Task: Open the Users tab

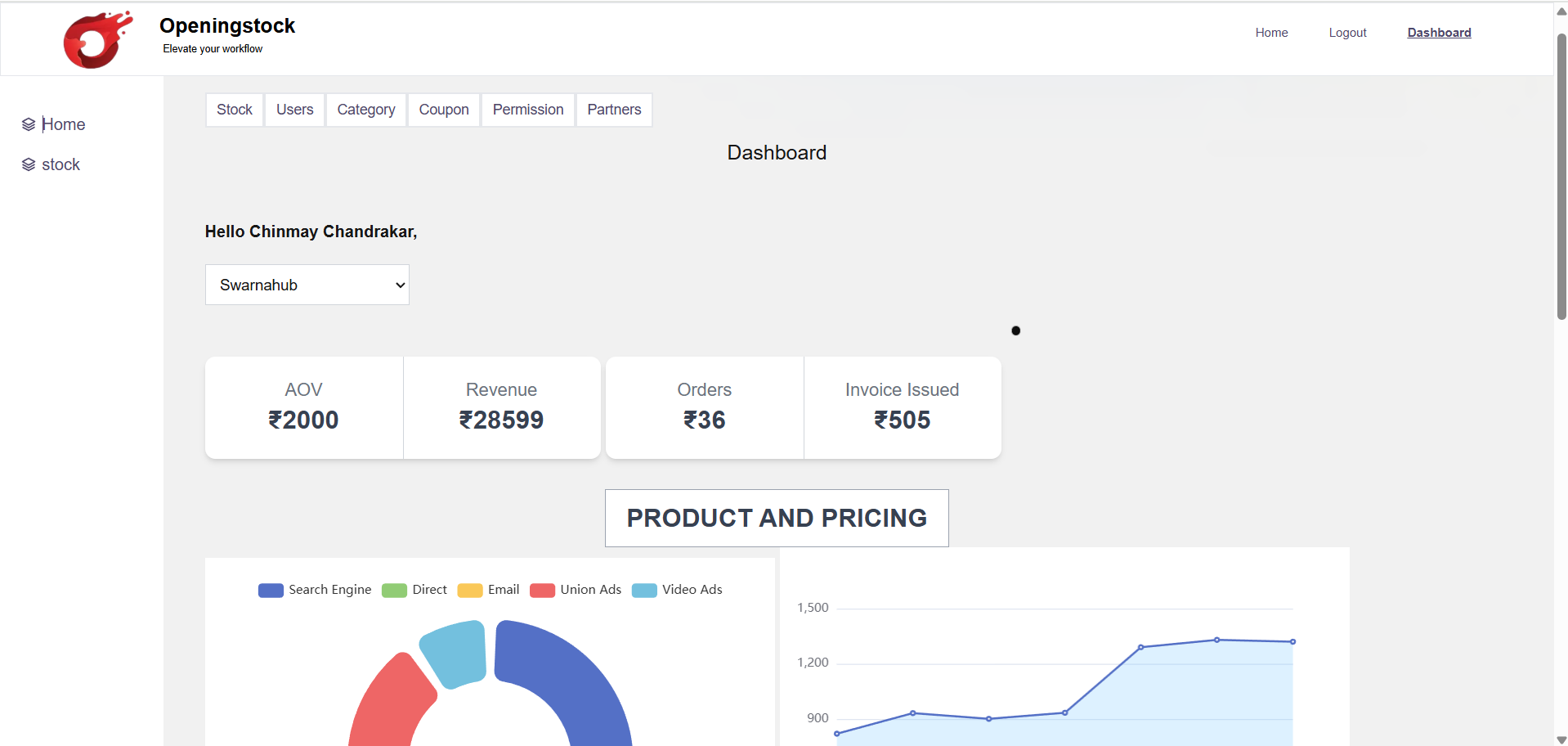Action: tap(294, 110)
